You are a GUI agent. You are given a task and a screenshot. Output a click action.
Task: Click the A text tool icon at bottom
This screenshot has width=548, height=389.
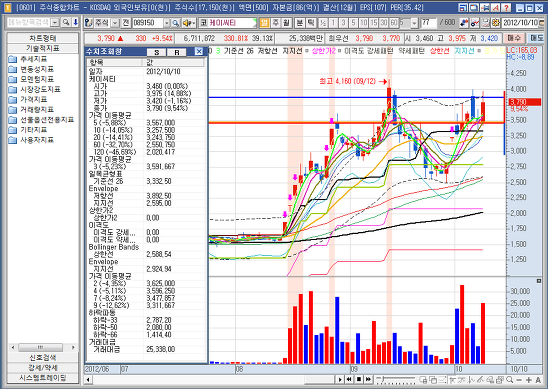point(538,380)
